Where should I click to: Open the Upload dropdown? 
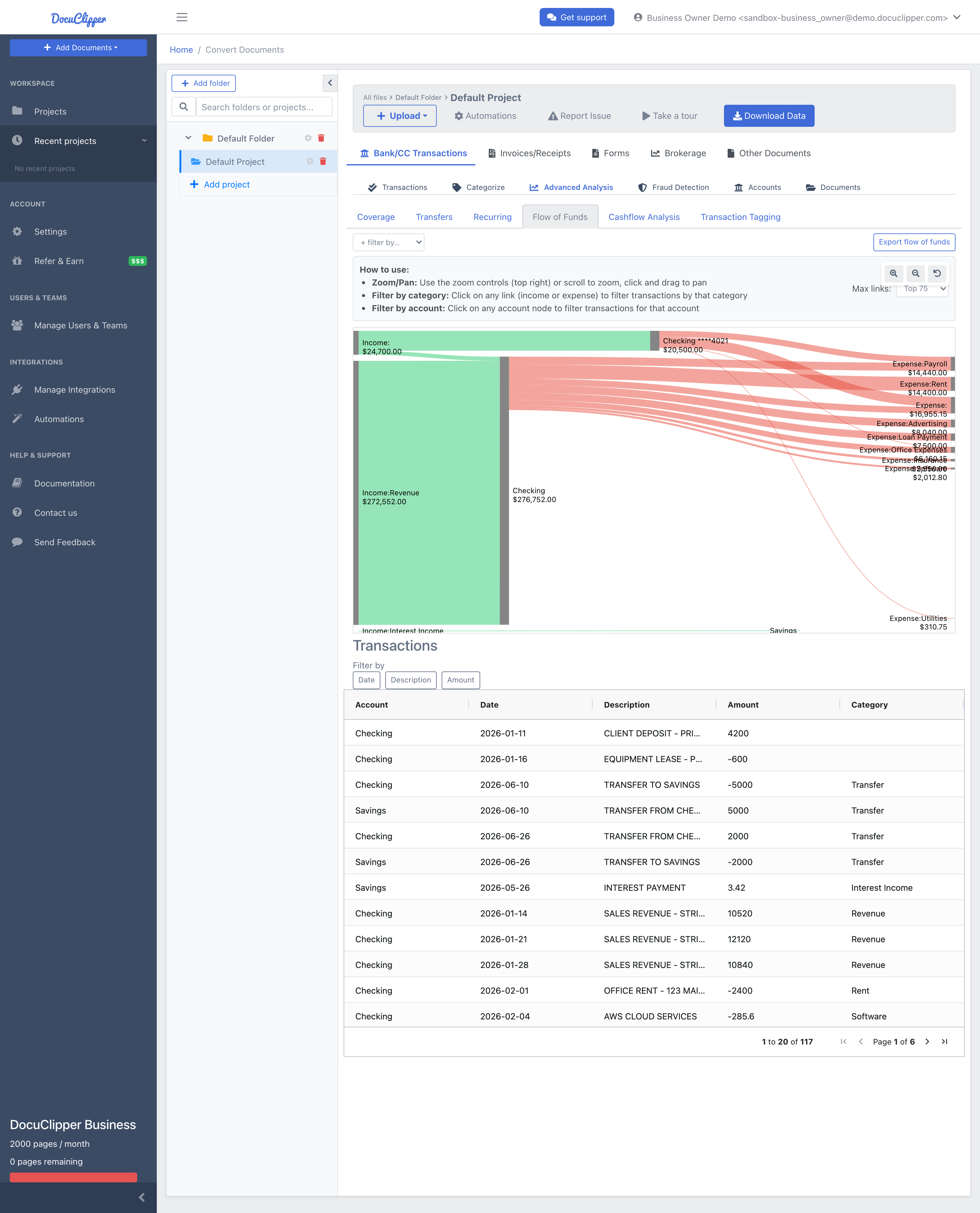click(x=400, y=116)
